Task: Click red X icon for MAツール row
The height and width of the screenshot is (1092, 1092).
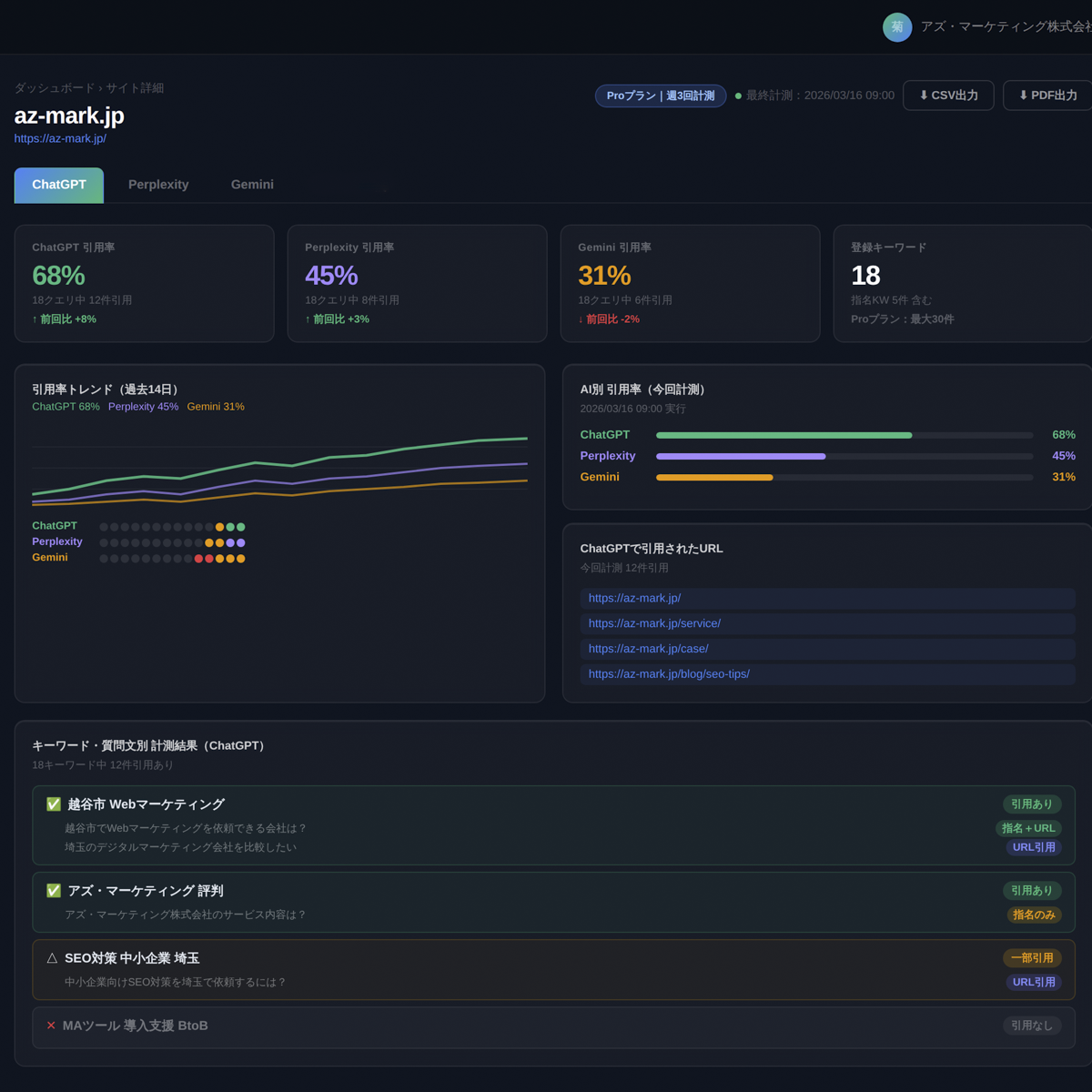Action: tap(51, 1026)
